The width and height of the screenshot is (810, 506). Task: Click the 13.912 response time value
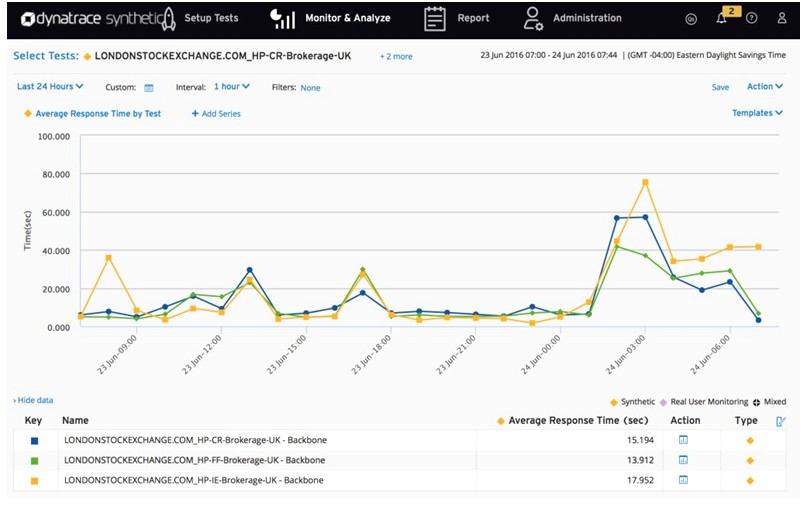pos(640,461)
